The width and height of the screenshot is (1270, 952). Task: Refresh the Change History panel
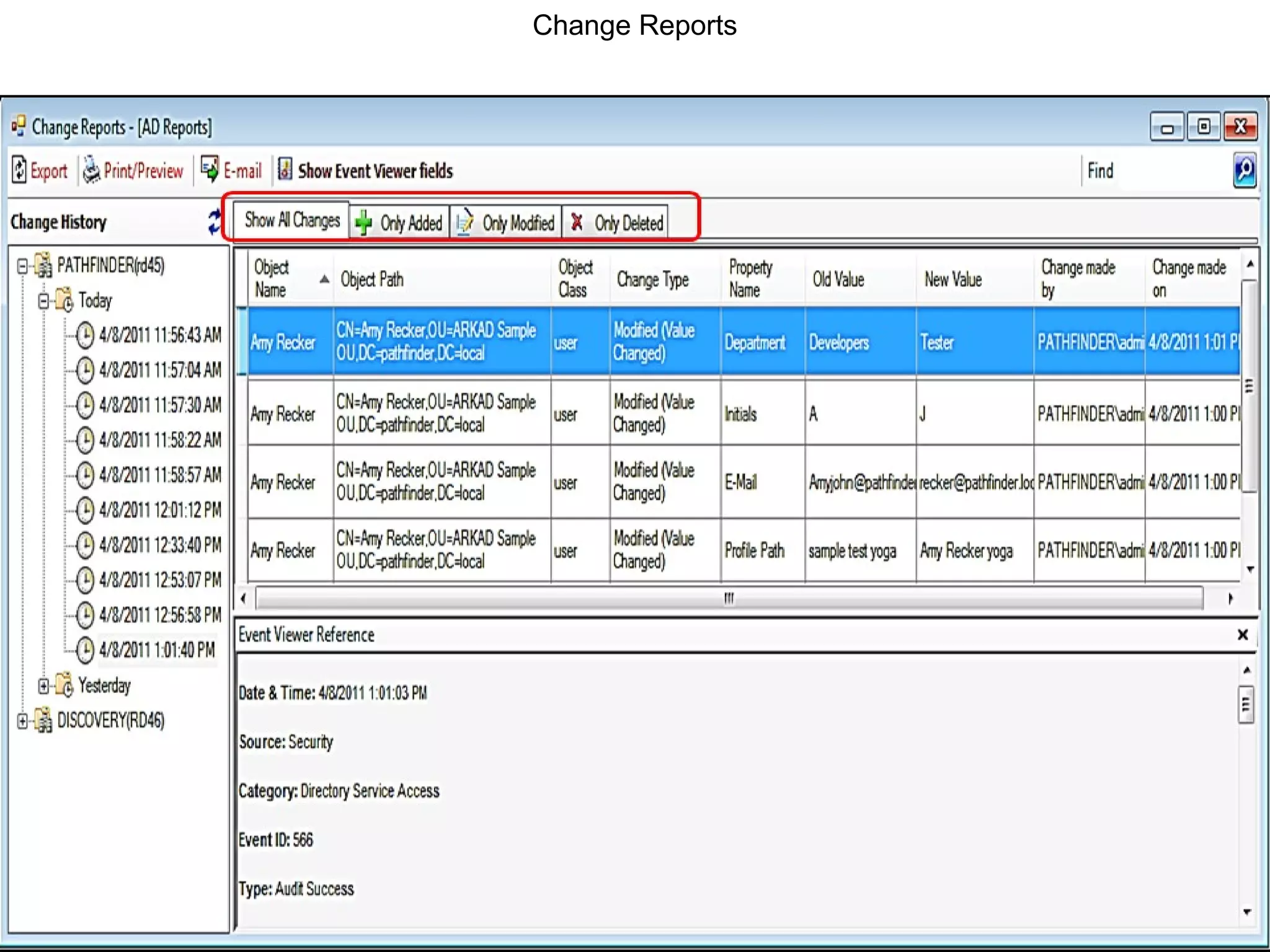tap(214, 222)
